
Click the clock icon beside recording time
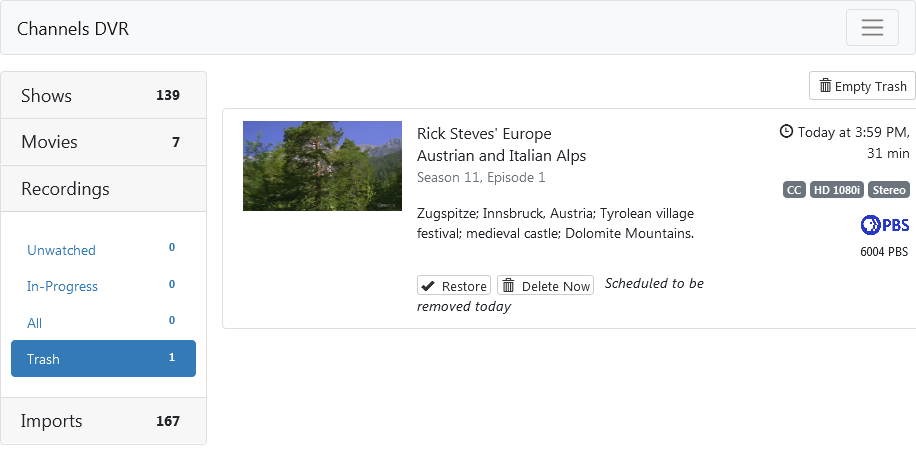786,131
